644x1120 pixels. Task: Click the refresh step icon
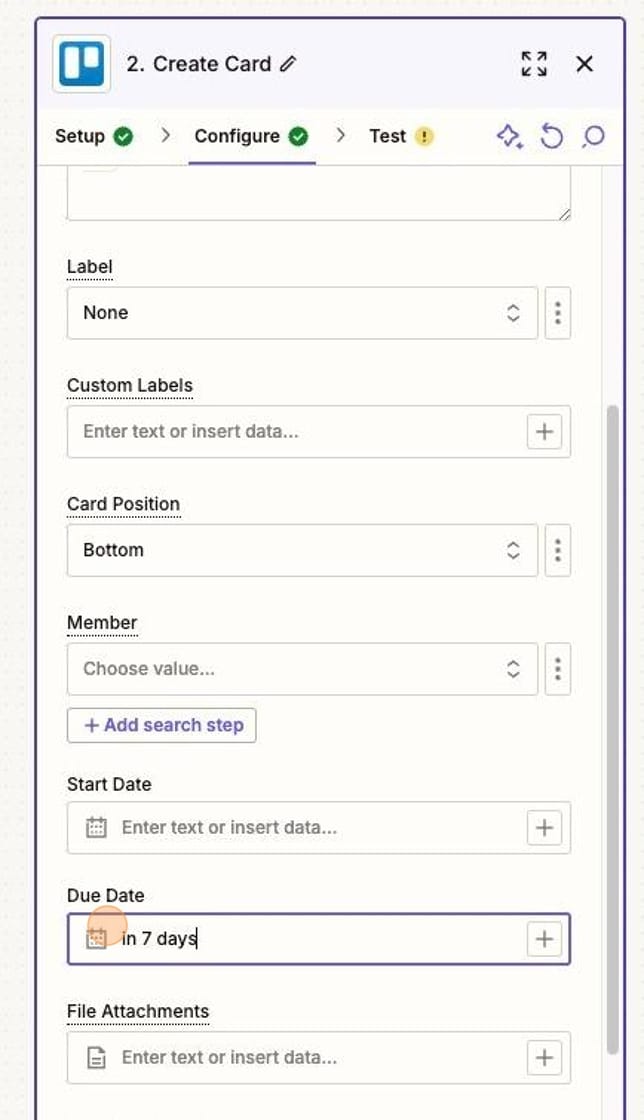click(x=552, y=137)
